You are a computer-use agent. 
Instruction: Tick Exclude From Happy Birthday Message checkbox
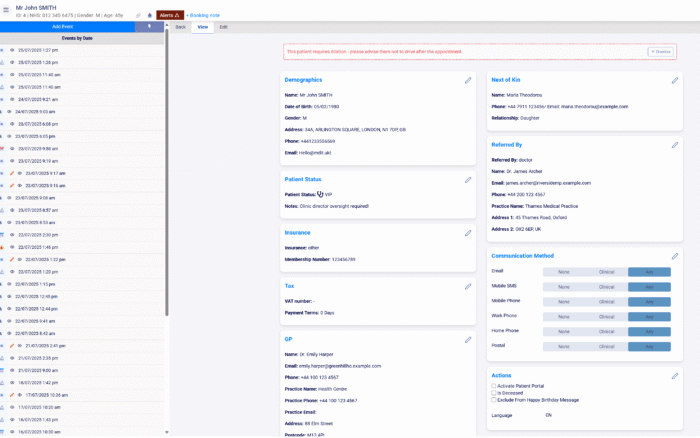tap(494, 400)
